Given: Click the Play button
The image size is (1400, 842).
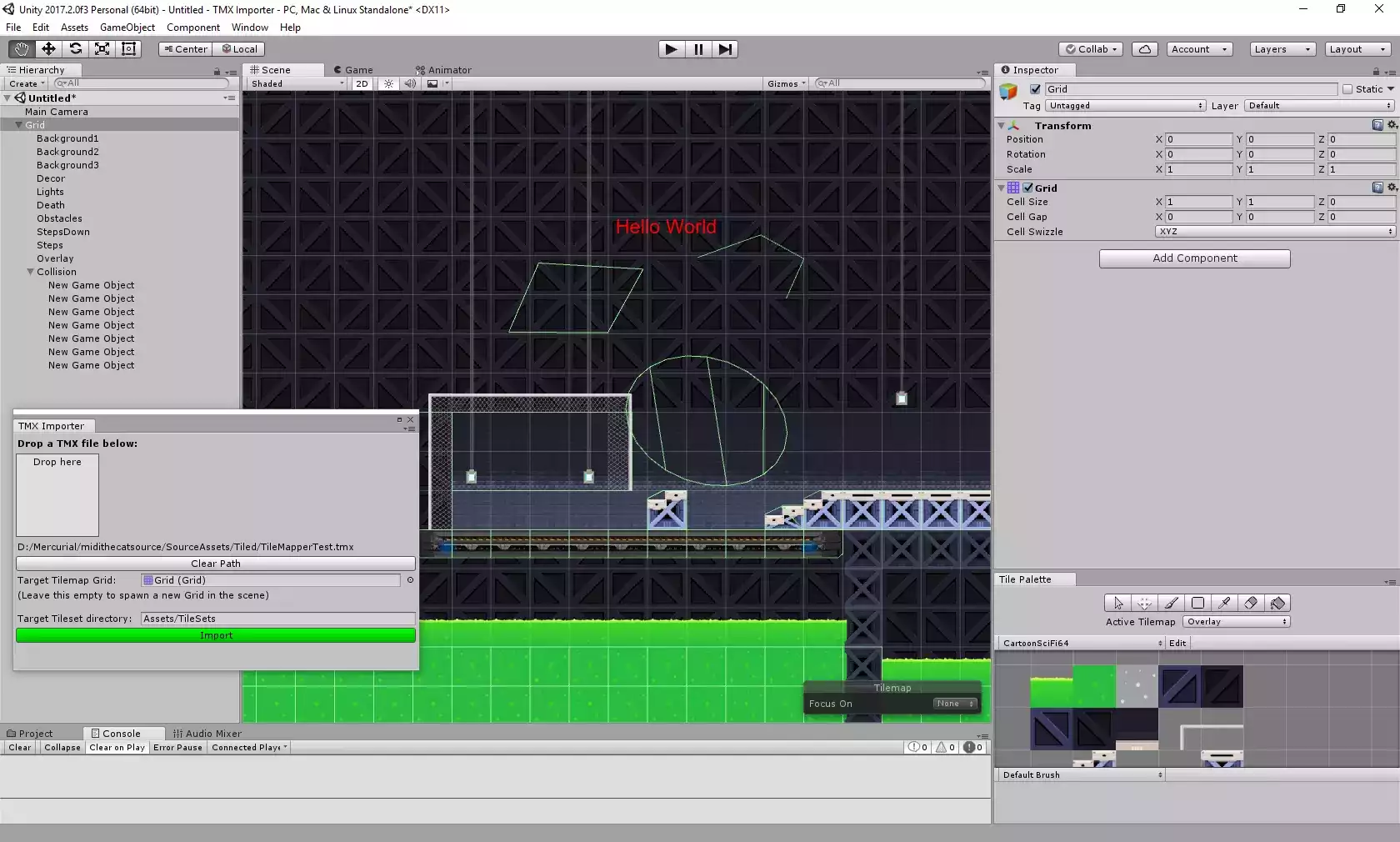Looking at the screenshot, I should [x=671, y=49].
